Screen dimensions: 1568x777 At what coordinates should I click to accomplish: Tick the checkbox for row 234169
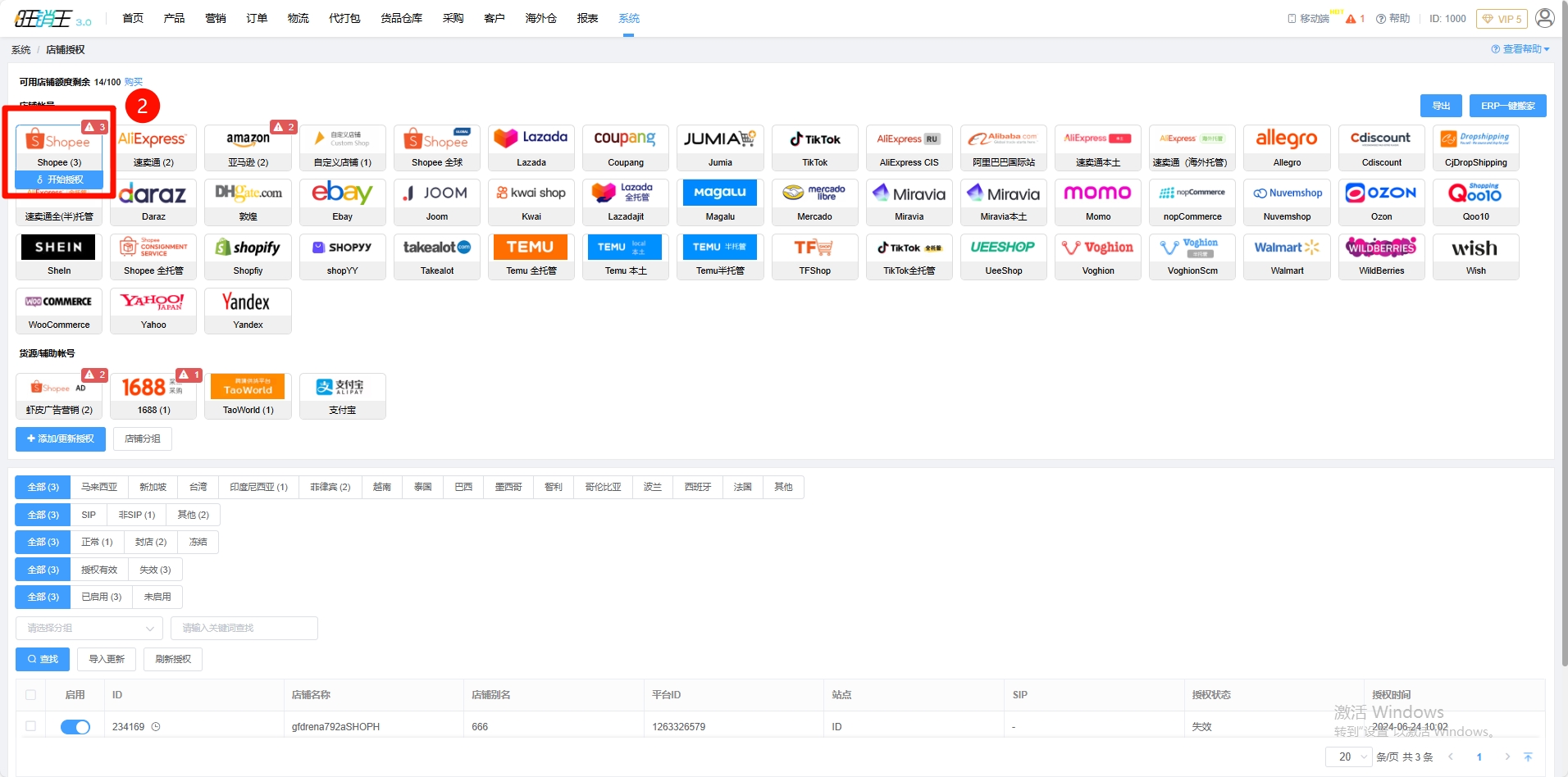point(31,726)
